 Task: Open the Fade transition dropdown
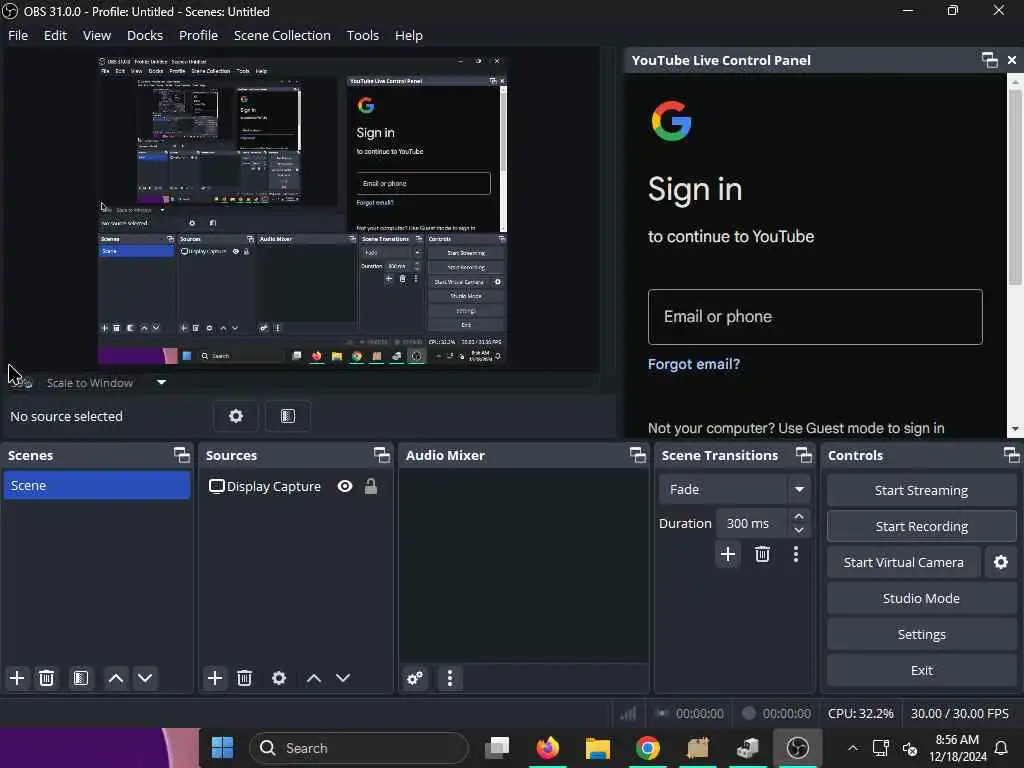pyautogui.click(x=735, y=489)
